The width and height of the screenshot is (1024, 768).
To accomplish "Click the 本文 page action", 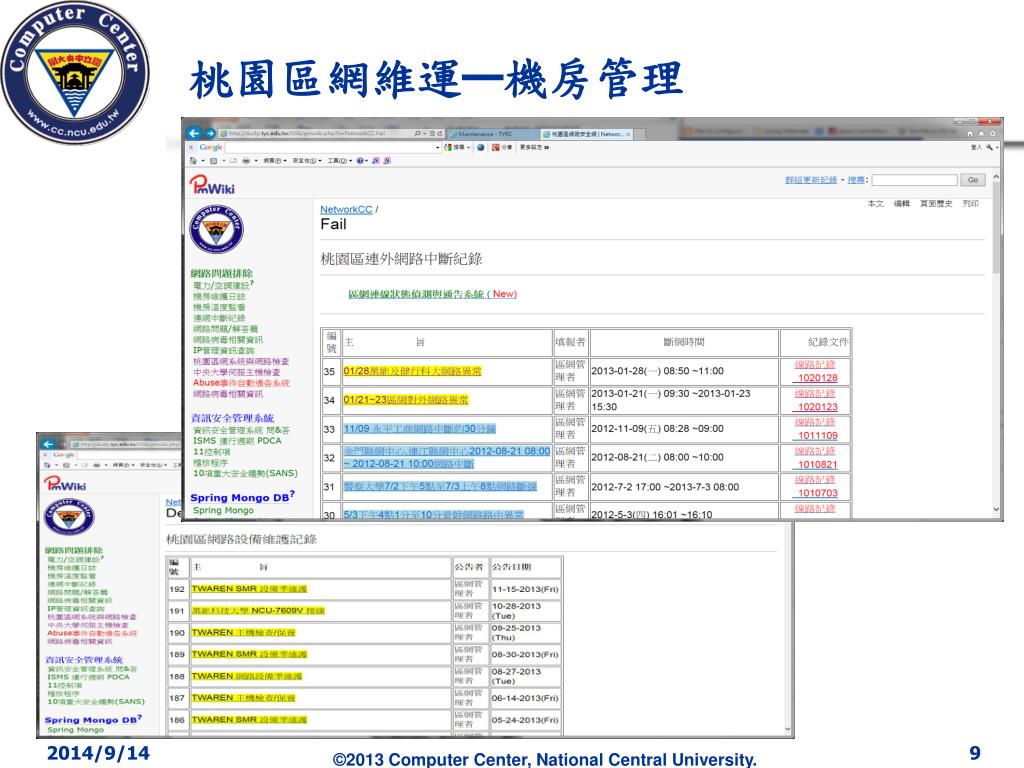I will pos(875,204).
